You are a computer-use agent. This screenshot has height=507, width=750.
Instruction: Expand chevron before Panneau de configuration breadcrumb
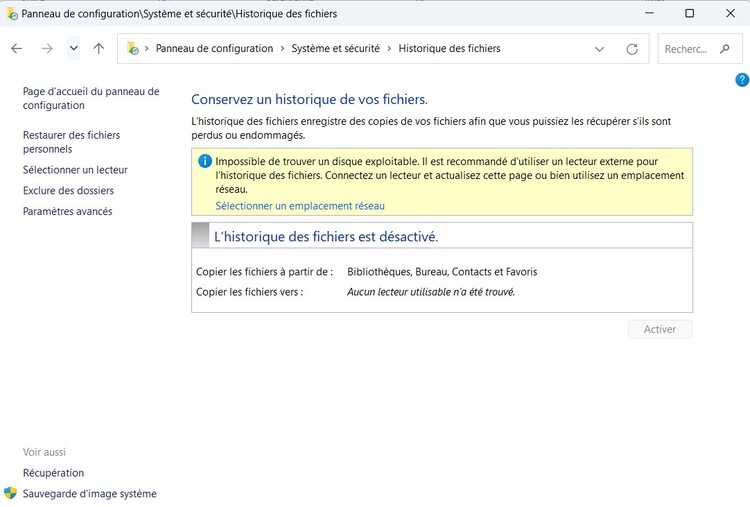pyautogui.click(x=146, y=48)
